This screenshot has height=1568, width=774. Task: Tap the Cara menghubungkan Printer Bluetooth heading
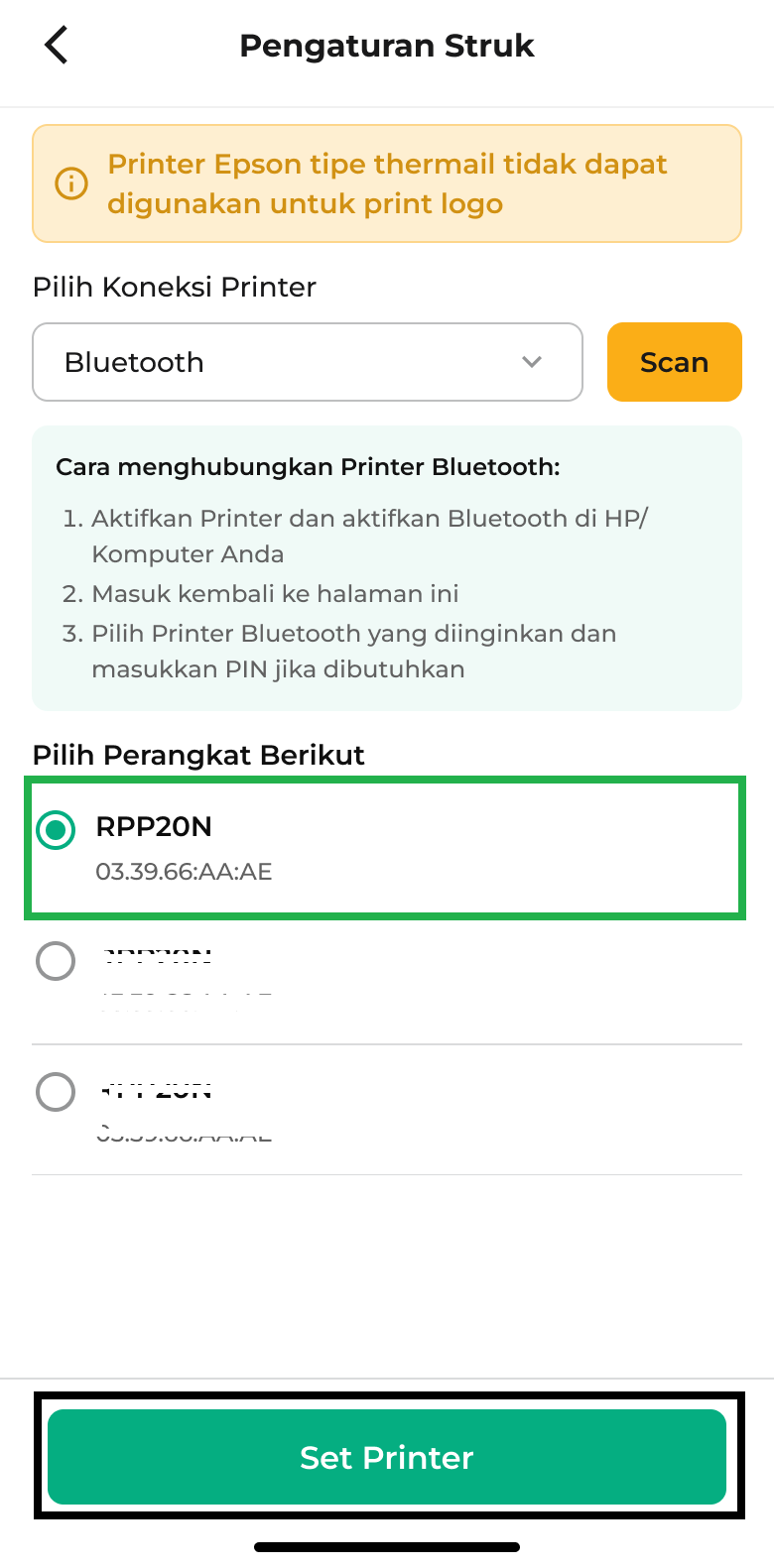tap(308, 467)
